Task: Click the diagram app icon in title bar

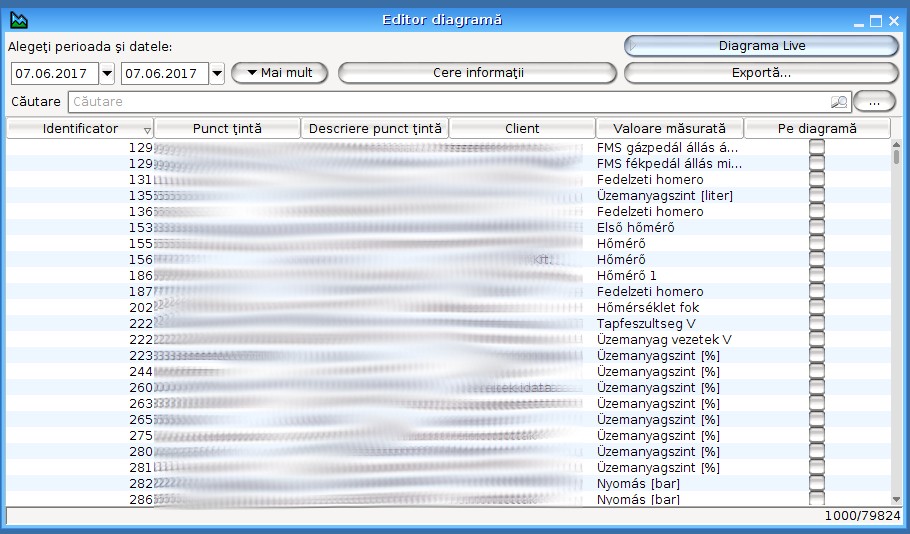Action: click(18, 20)
